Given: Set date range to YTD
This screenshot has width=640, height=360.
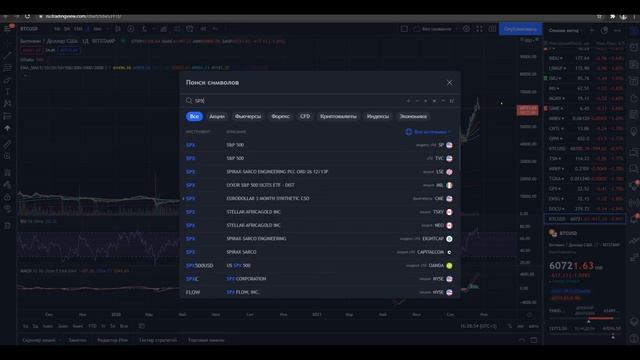Looking at the screenshot, I should [92, 326].
